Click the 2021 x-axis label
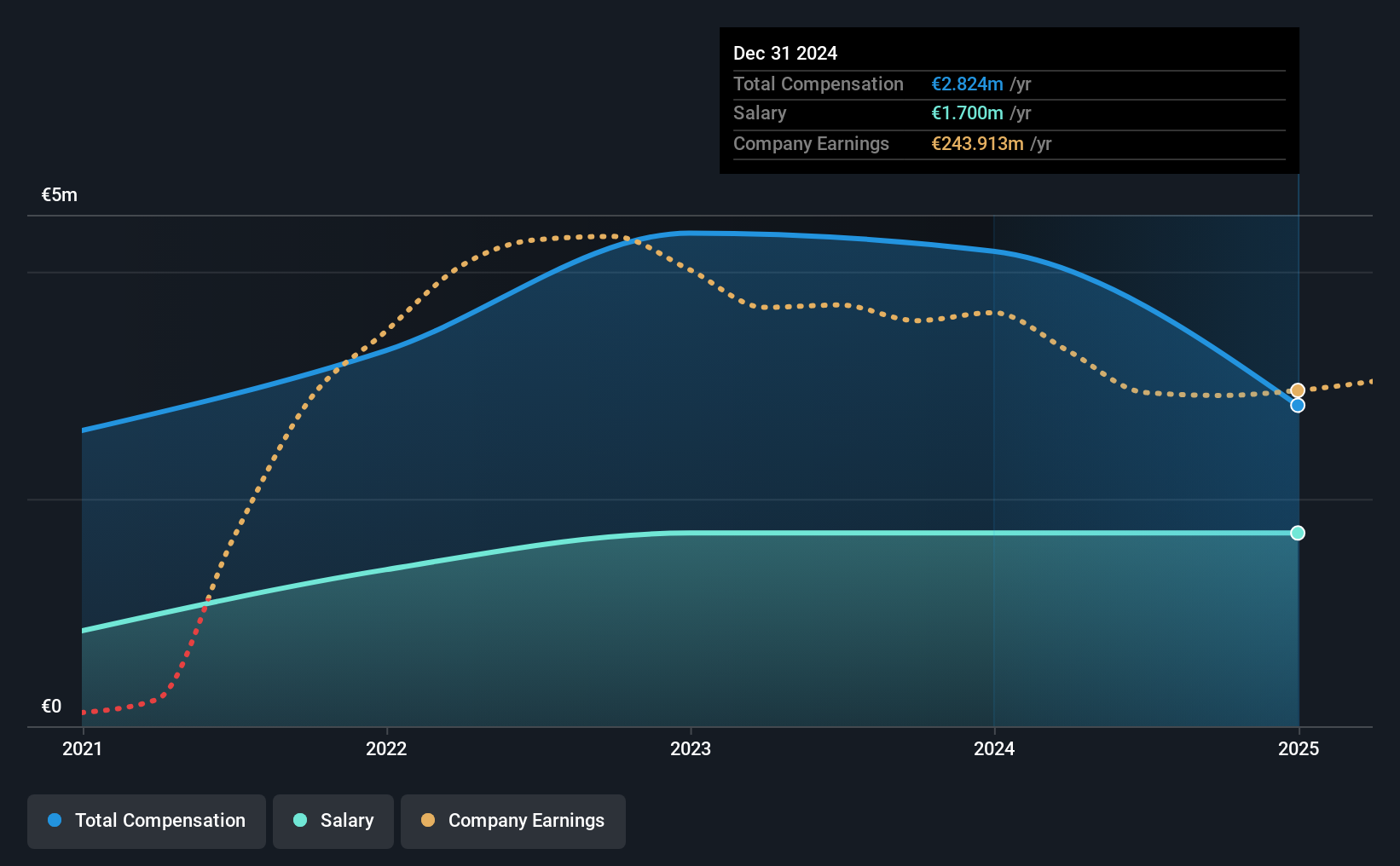 tap(83, 748)
